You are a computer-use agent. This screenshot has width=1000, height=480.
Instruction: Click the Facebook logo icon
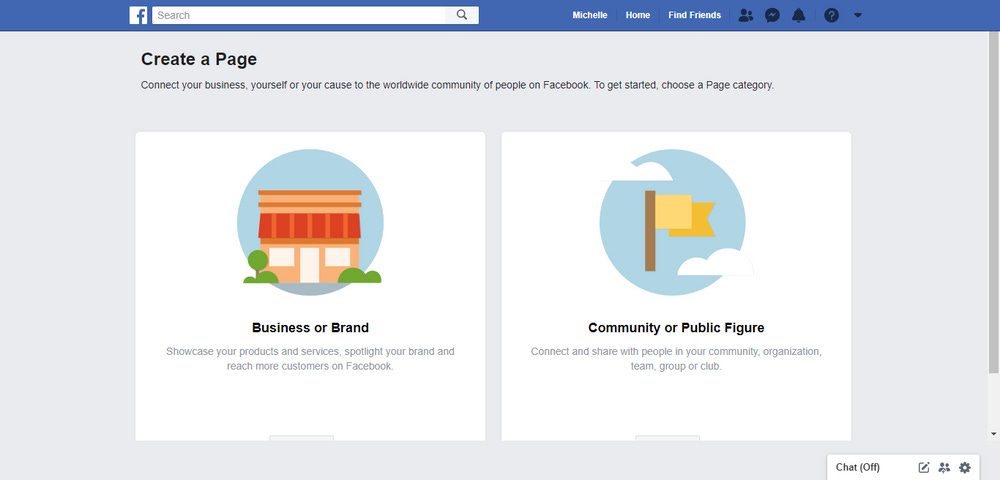(x=138, y=15)
